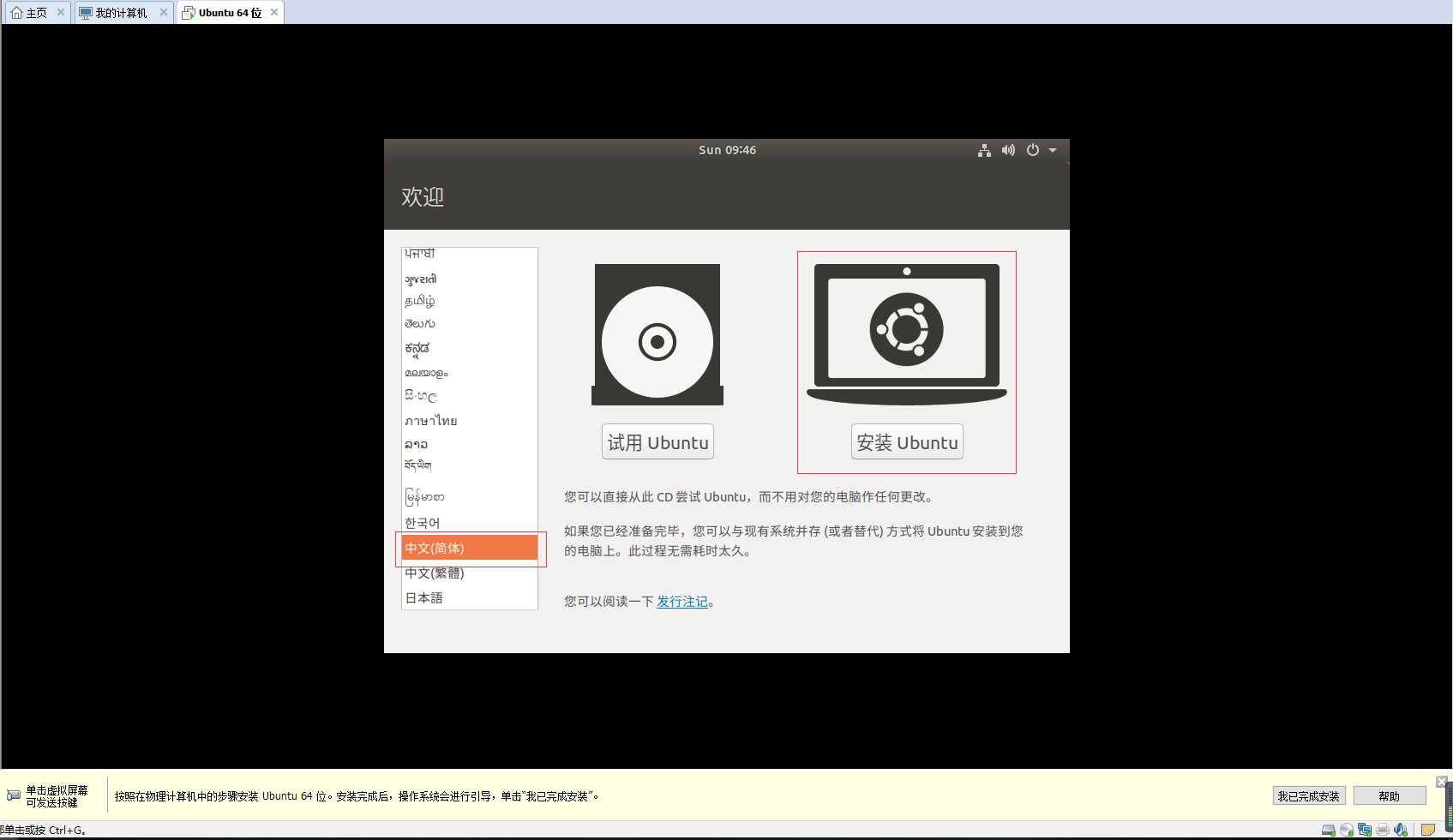The height and width of the screenshot is (840, 1453).
Task: Click the VMware hard disk status icon
Action: click(1329, 830)
